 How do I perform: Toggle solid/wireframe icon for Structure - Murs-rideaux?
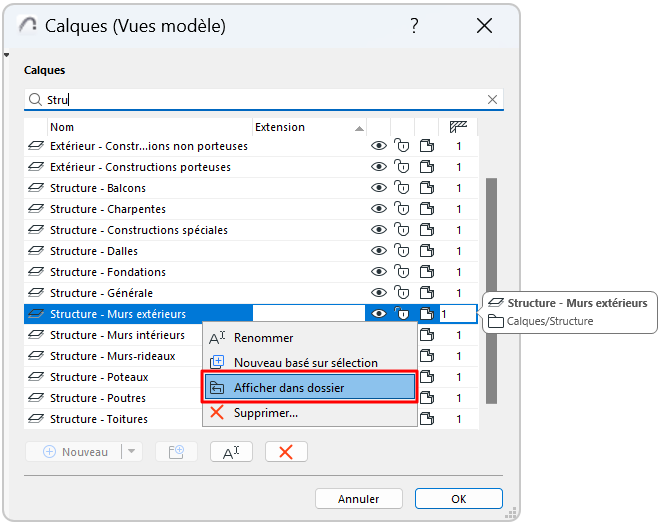427,355
